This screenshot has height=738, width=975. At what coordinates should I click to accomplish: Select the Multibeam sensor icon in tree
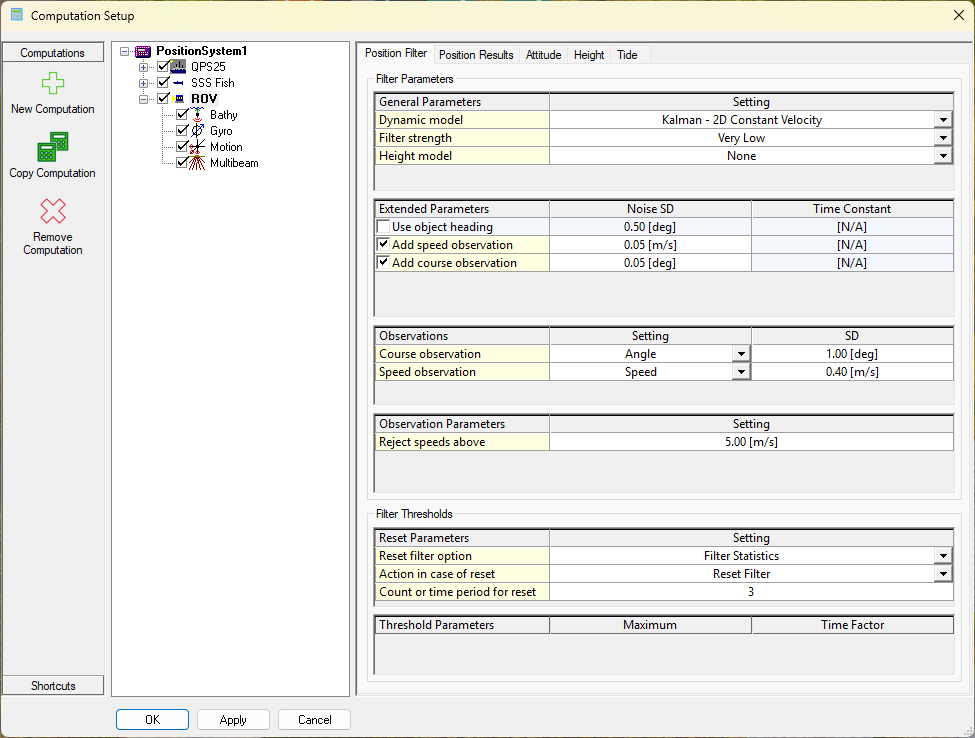[x=198, y=163]
